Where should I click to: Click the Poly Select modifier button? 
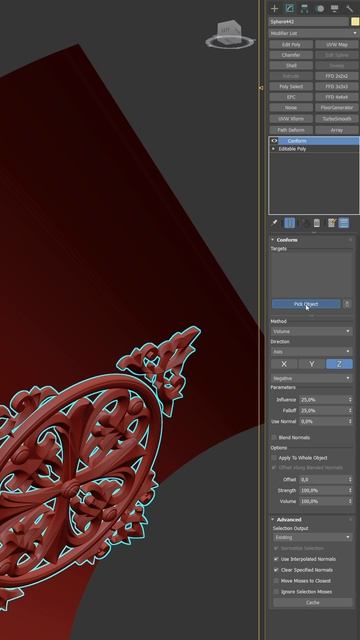[291, 87]
